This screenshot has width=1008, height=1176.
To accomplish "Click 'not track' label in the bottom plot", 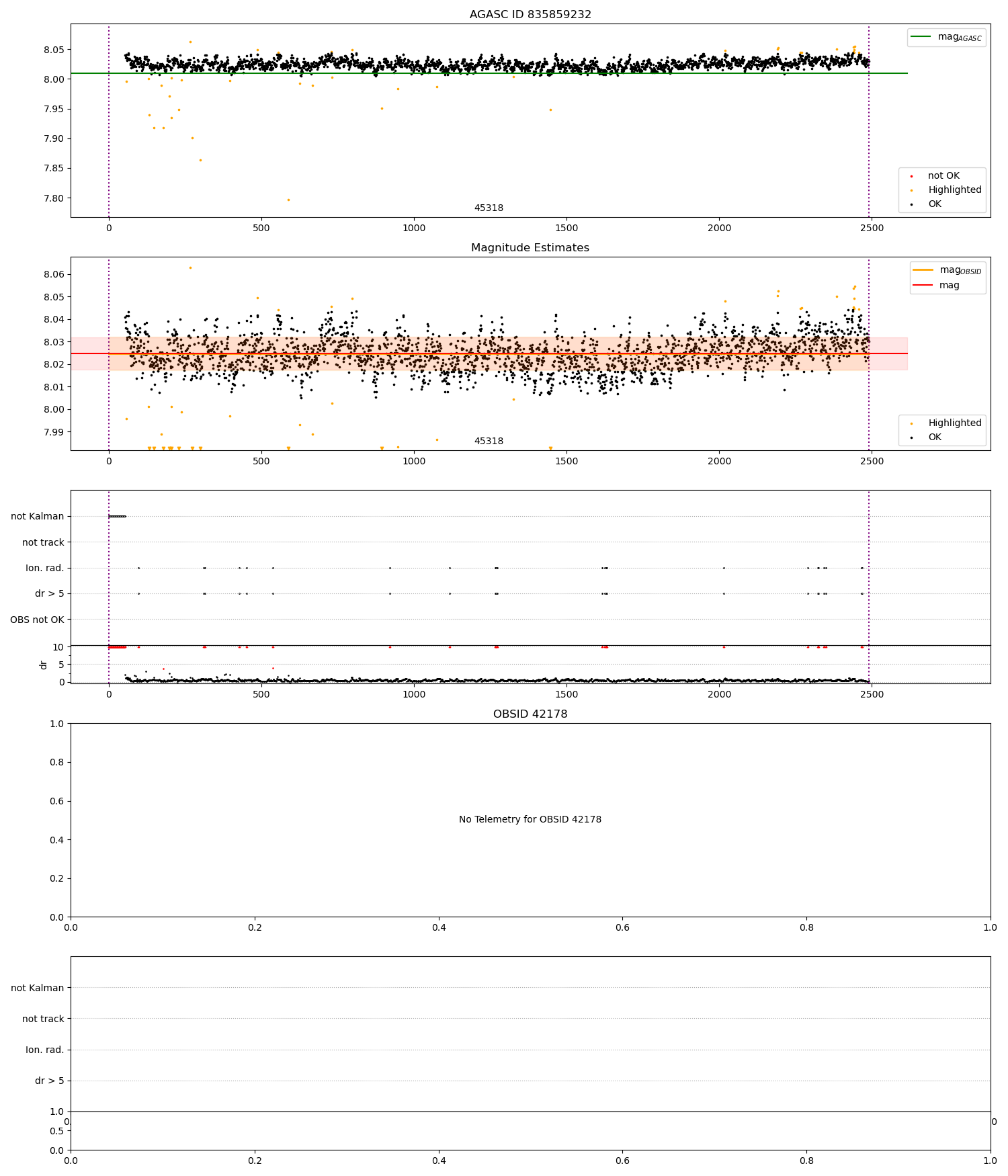I will [x=43, y=1019].
